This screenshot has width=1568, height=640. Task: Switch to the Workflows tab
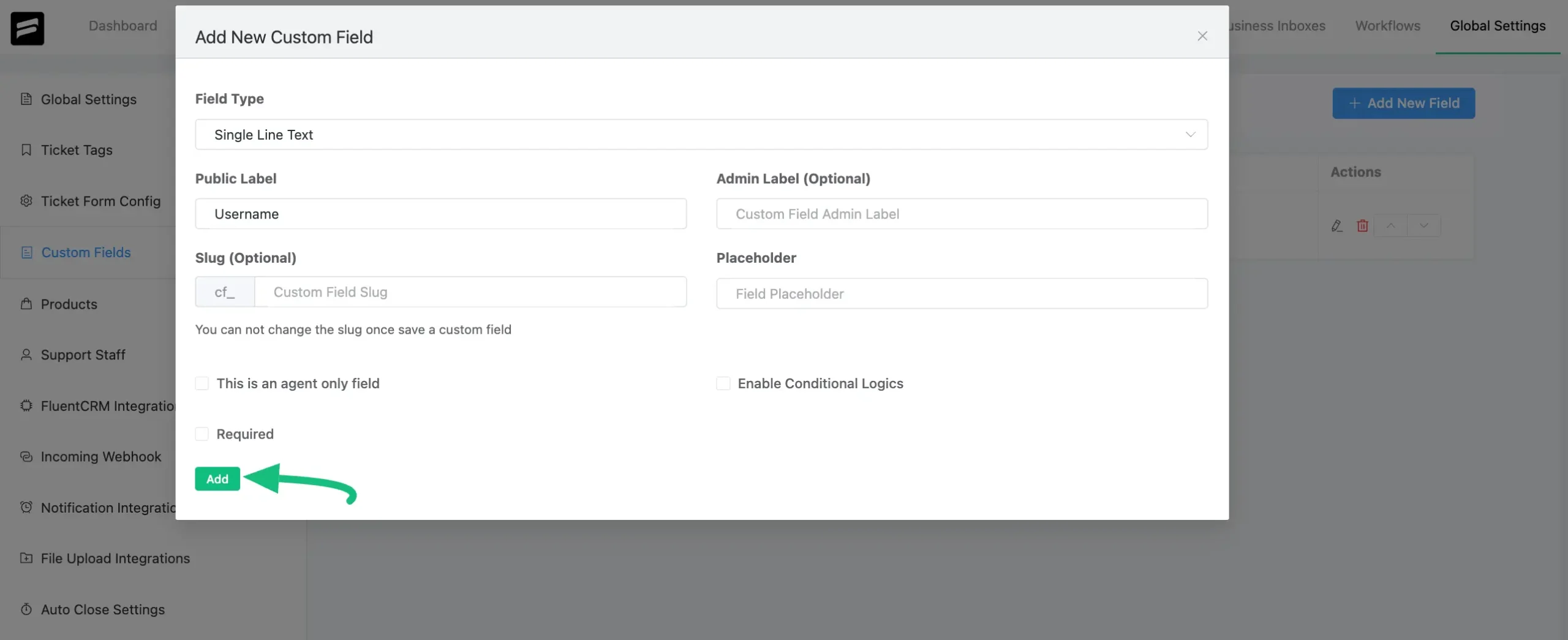1387,26
